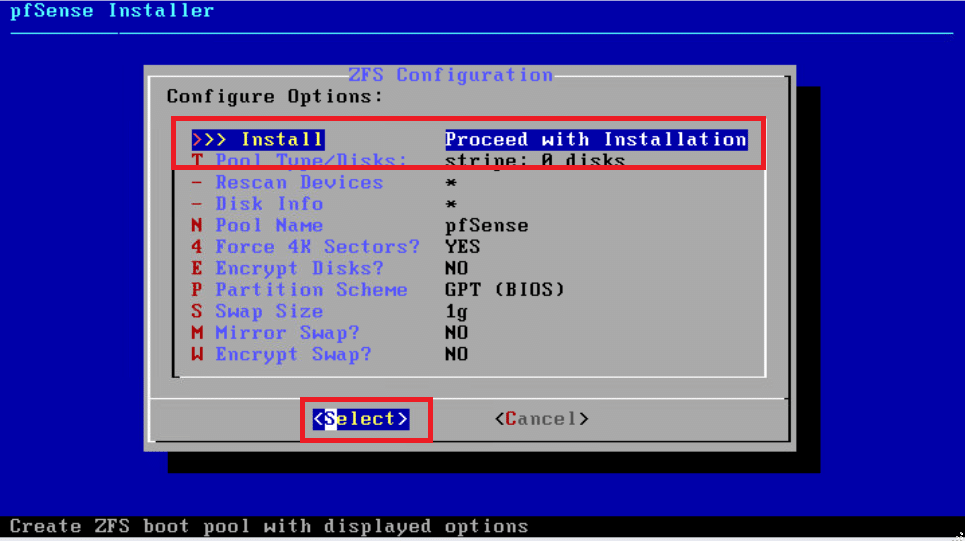
Task: Choose the Pool Type/Disks option
Action: coord(311,161)
